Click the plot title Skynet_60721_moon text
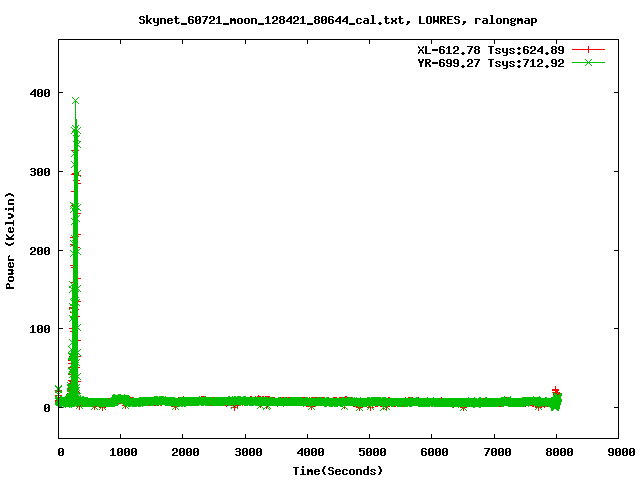640x480 pixels. (x=338, y=20)
